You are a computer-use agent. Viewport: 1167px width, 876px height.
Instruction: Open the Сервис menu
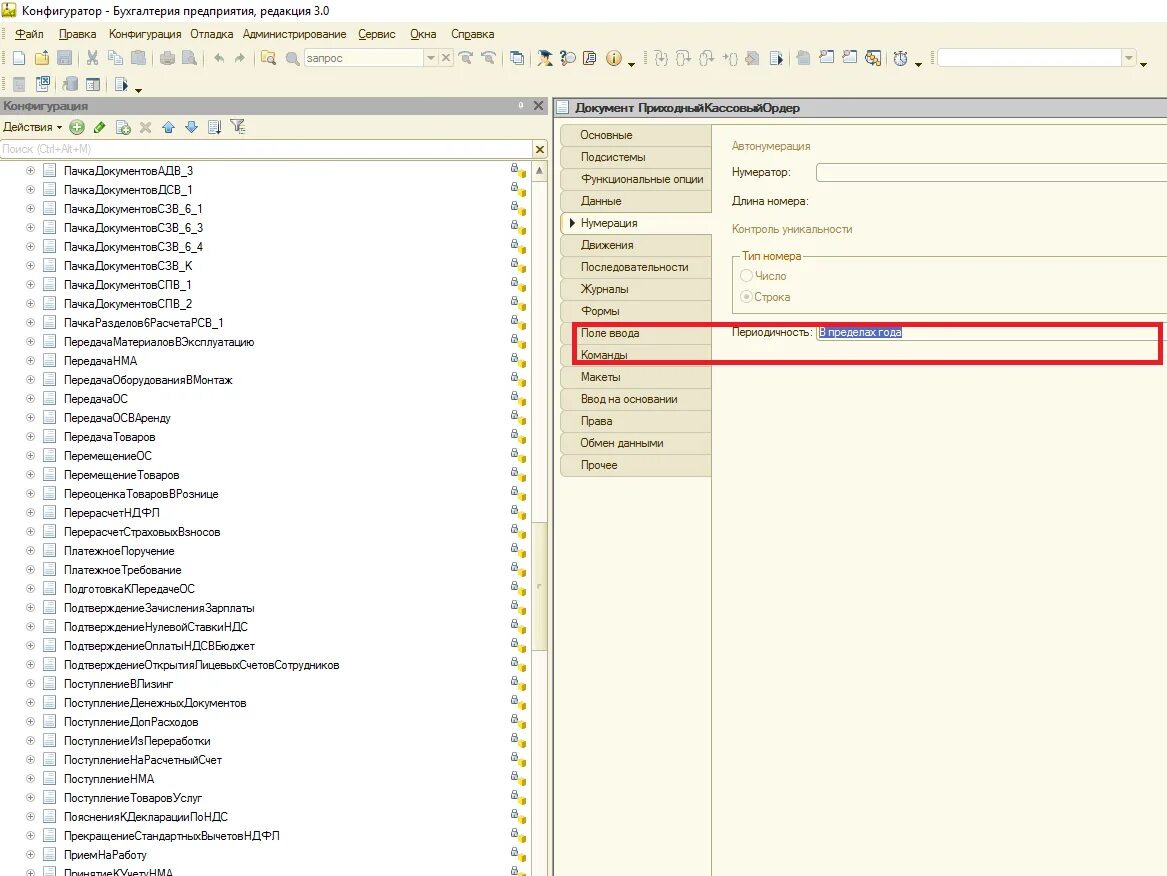coord(377,34)
